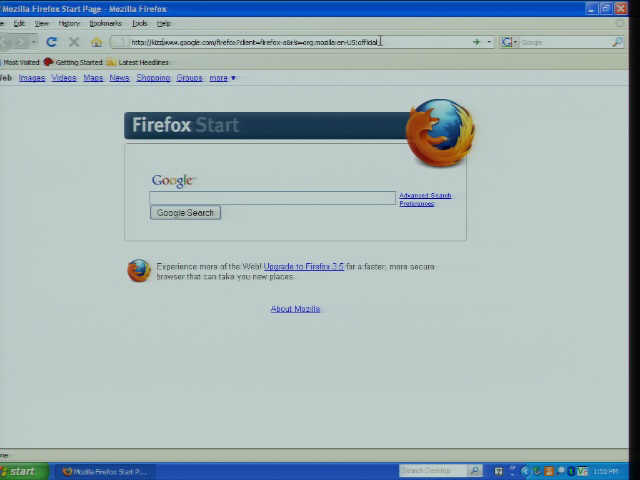Click the taskbar clock
Viewport: 640px width, 480px height.
point(605,472)
